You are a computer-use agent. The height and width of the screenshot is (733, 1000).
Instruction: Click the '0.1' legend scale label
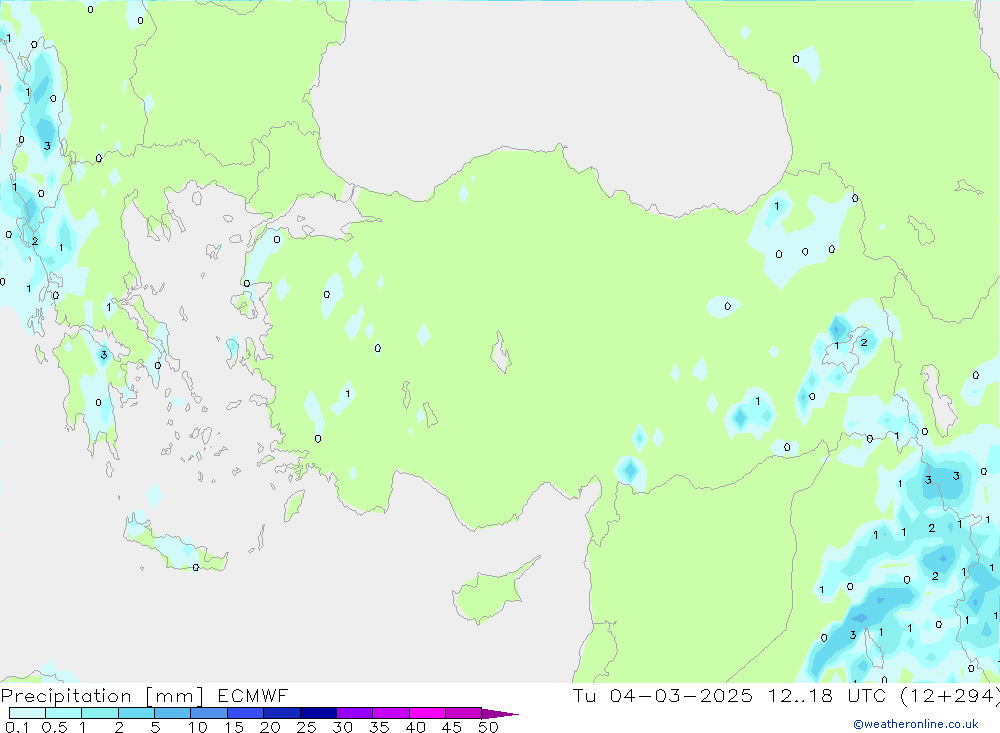tap(17, 727)
